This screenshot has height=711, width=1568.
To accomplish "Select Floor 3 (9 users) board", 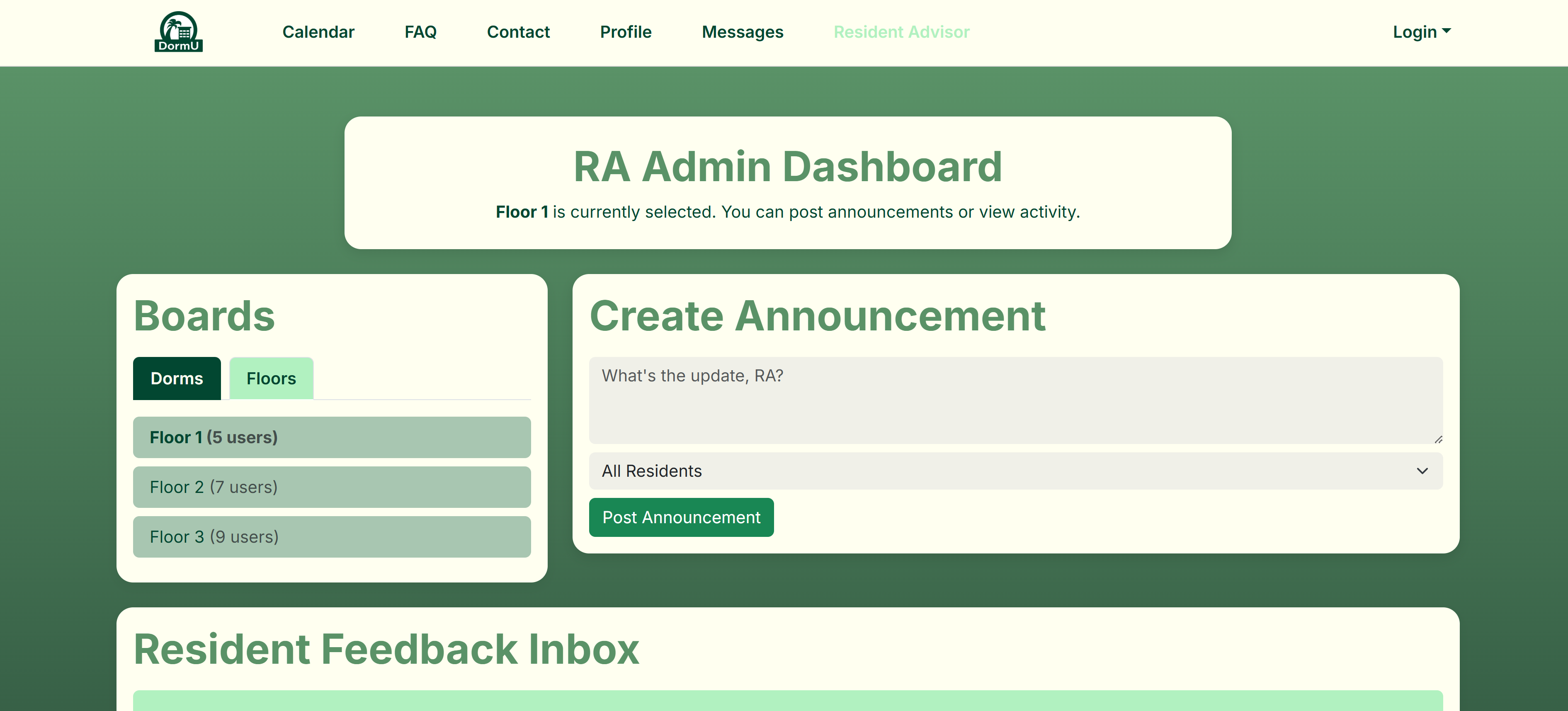I will (x=332, y=537).
